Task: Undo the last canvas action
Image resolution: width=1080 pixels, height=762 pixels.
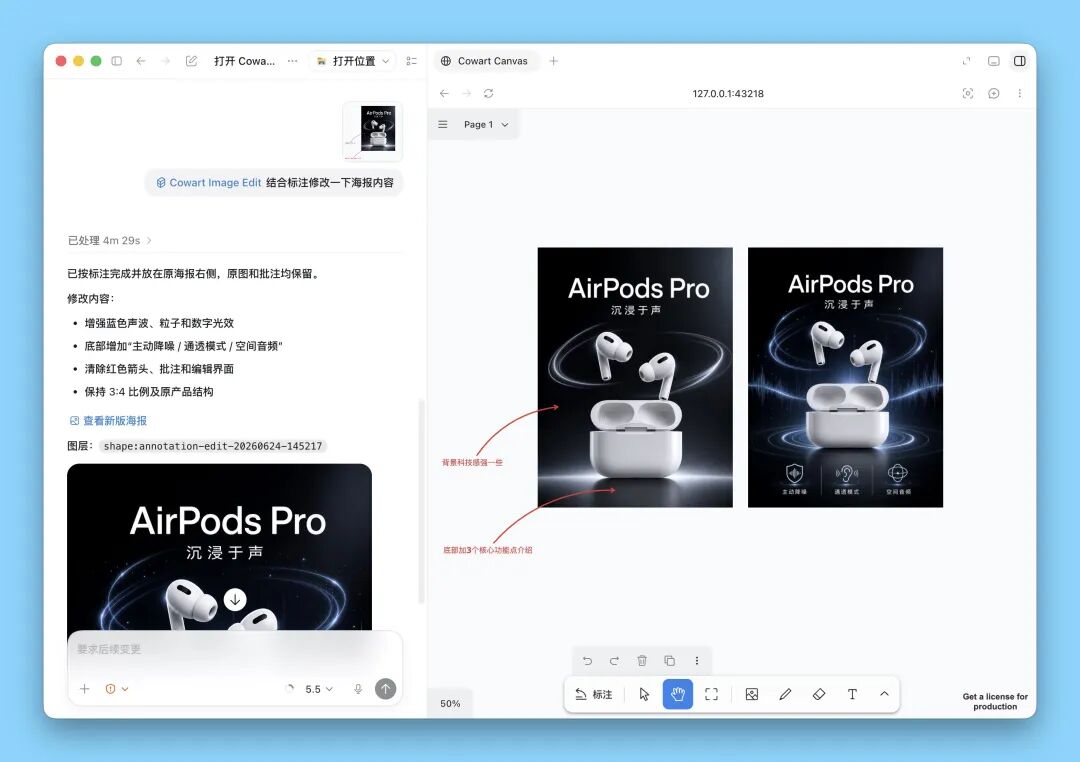Action: pyautogui.click(x=588, y=661)
